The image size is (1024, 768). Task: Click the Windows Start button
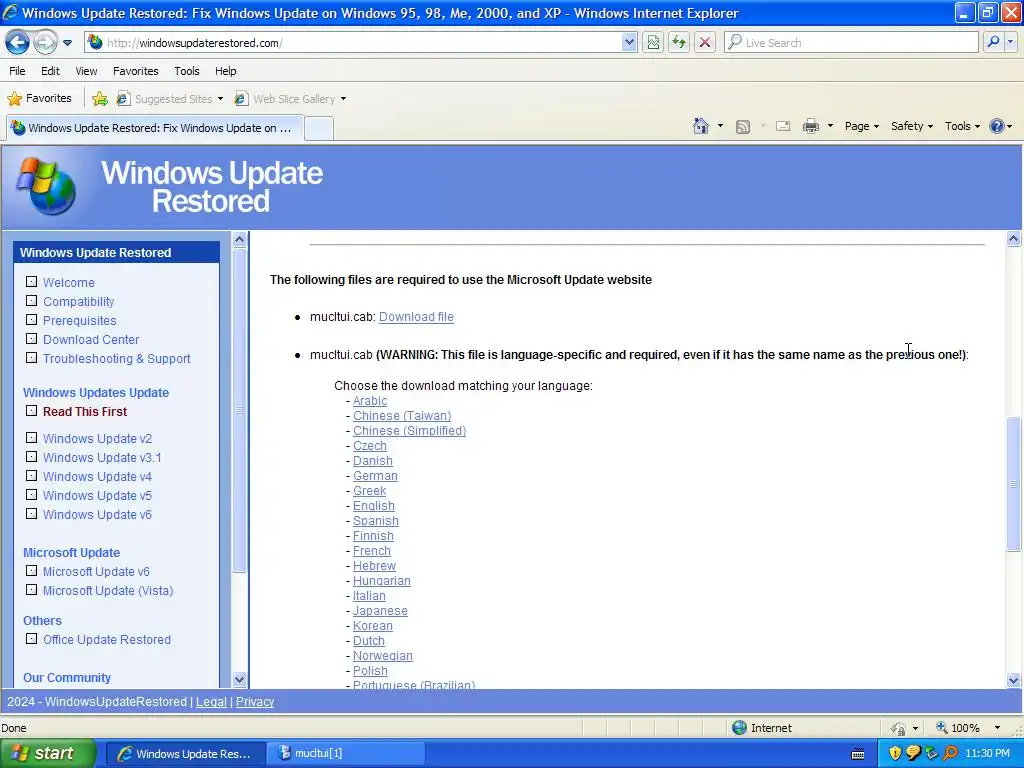coord(48,754)
